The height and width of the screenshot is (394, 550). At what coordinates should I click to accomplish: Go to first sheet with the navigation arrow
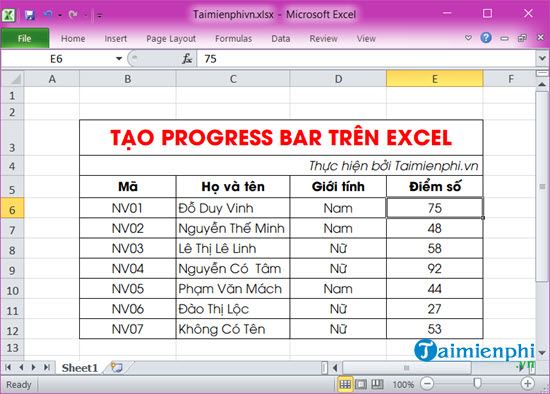point(8,367)
